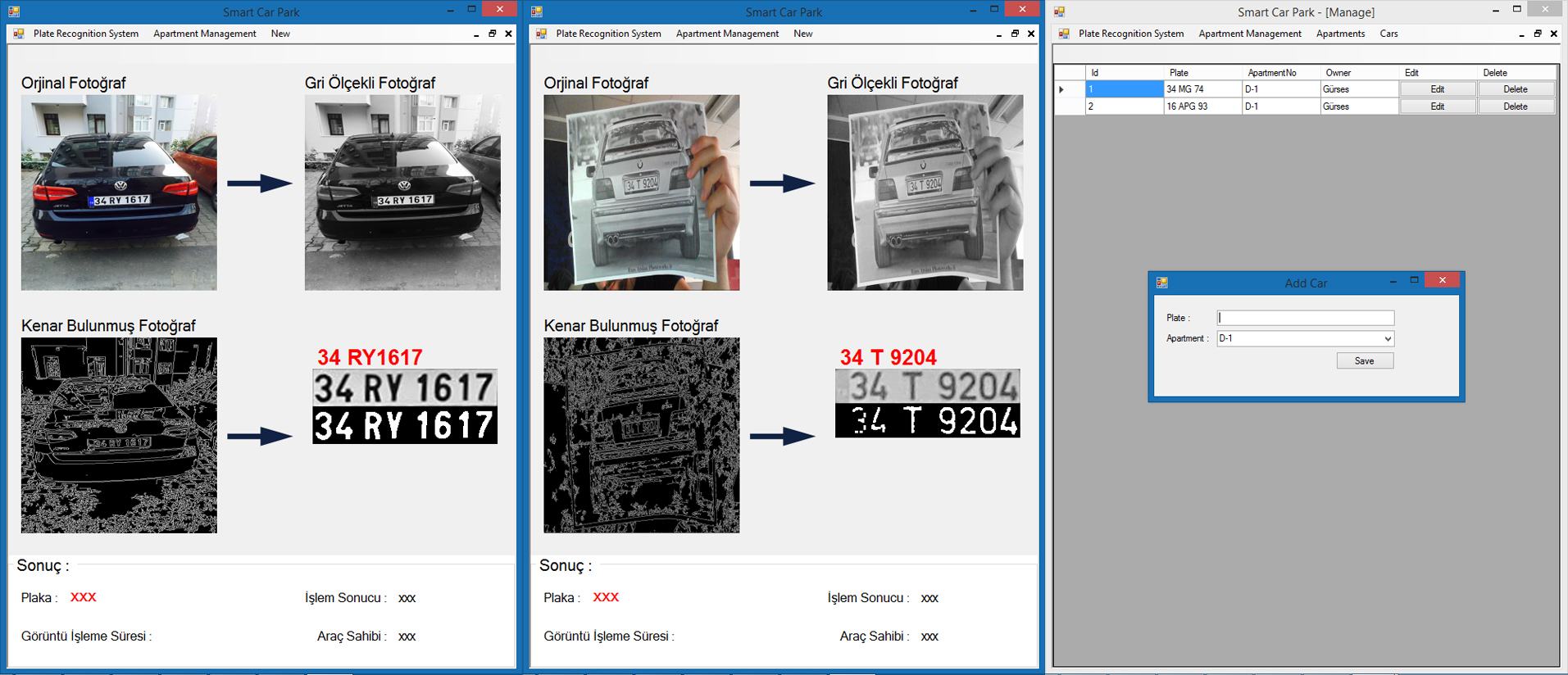This screenshot has height=675, width=1568.
Task: Select plate cell 16 APG 93
Action: (1202, 106)
